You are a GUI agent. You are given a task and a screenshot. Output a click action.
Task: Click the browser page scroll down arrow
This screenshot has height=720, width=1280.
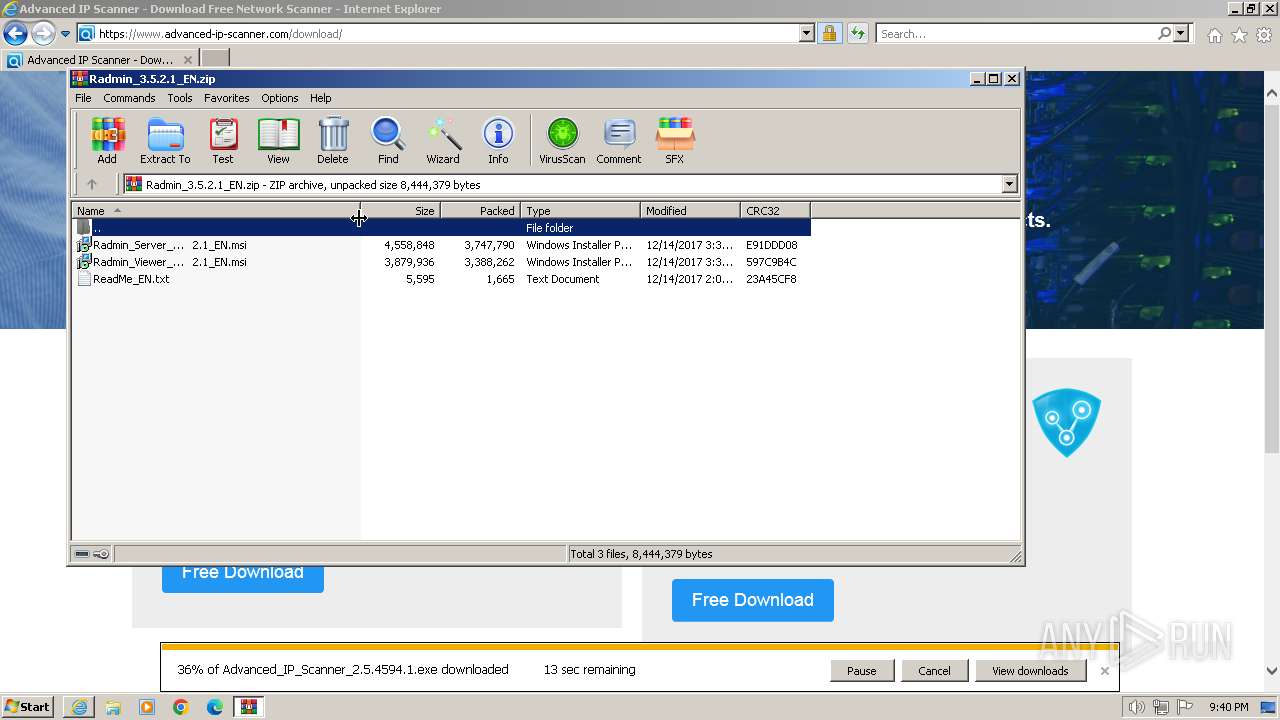pyautogui.click(x=1272, y=672)
